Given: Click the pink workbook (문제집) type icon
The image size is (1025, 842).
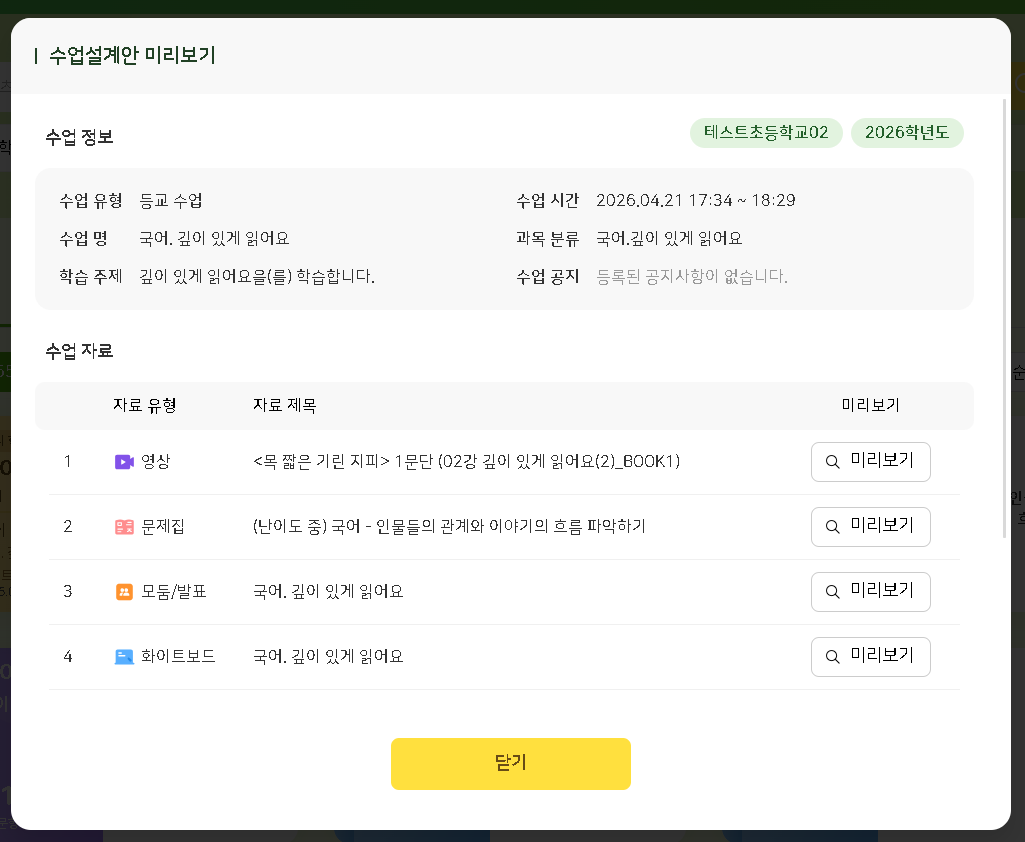Looking at the screenshot, I should 124,527.
